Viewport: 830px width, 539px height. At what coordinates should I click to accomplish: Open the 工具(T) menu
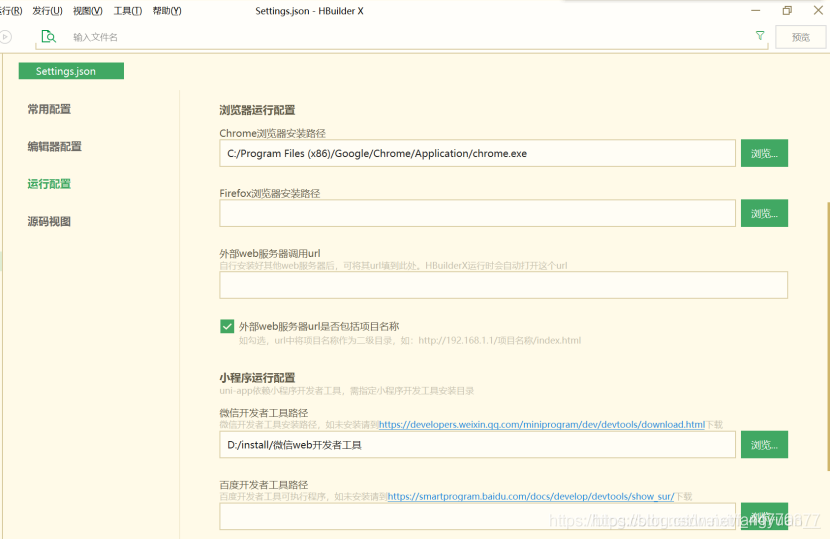coord(128,11)
